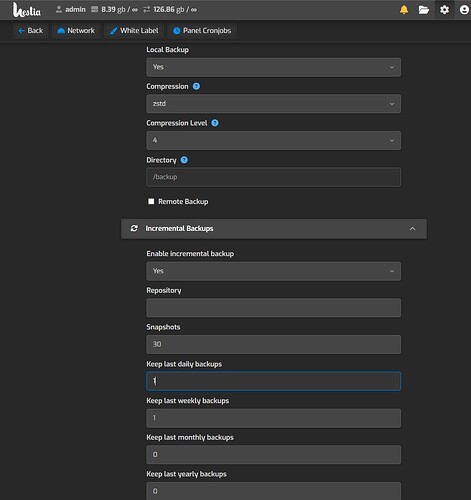Image resolution: width=471 pixels, height=500 pixels.
Task: Open the Compression Level dropdown
Action: coord(273,140)
